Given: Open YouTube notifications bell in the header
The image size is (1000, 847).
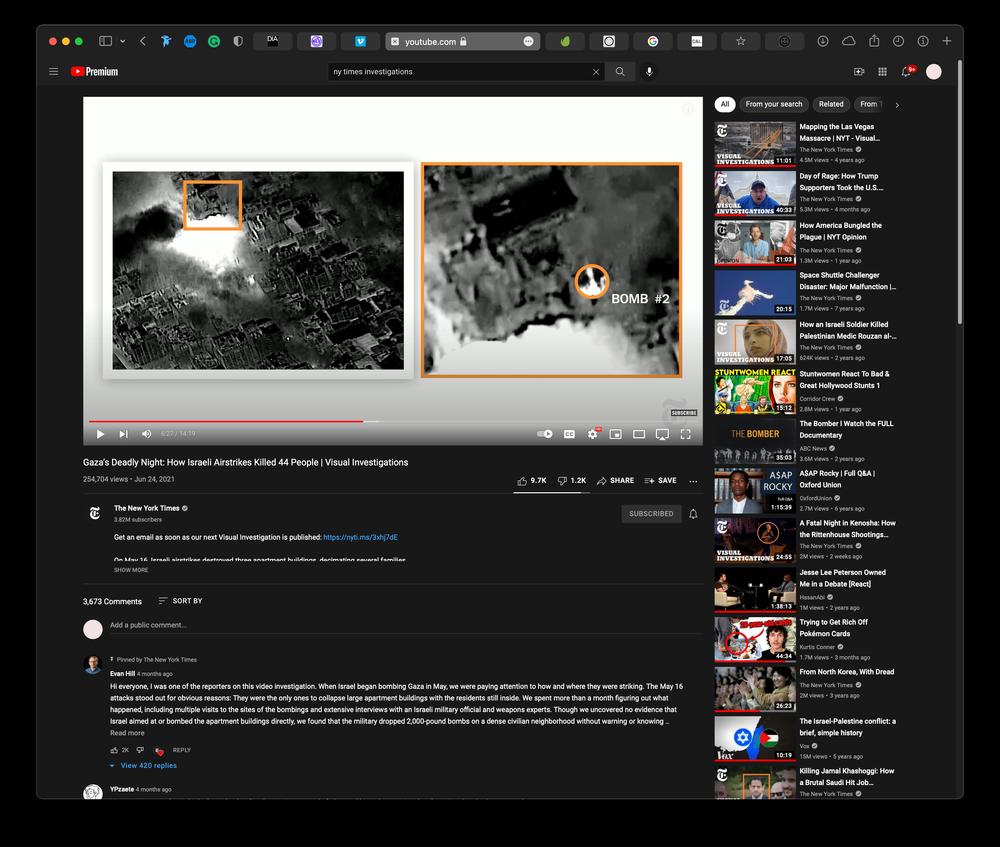Looking at the screenshot, I should (x=907, y=71).
